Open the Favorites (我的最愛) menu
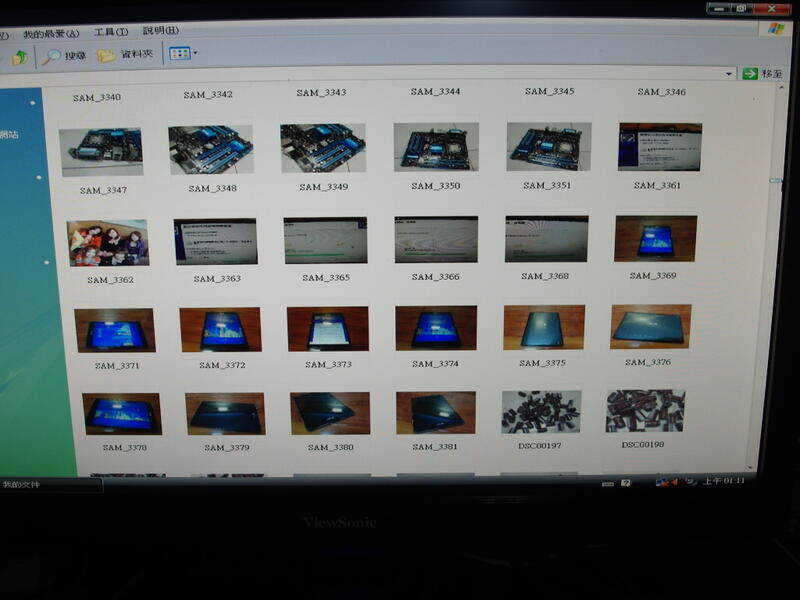The width and height of the screenshot is (800, 600). coord(51,33)
